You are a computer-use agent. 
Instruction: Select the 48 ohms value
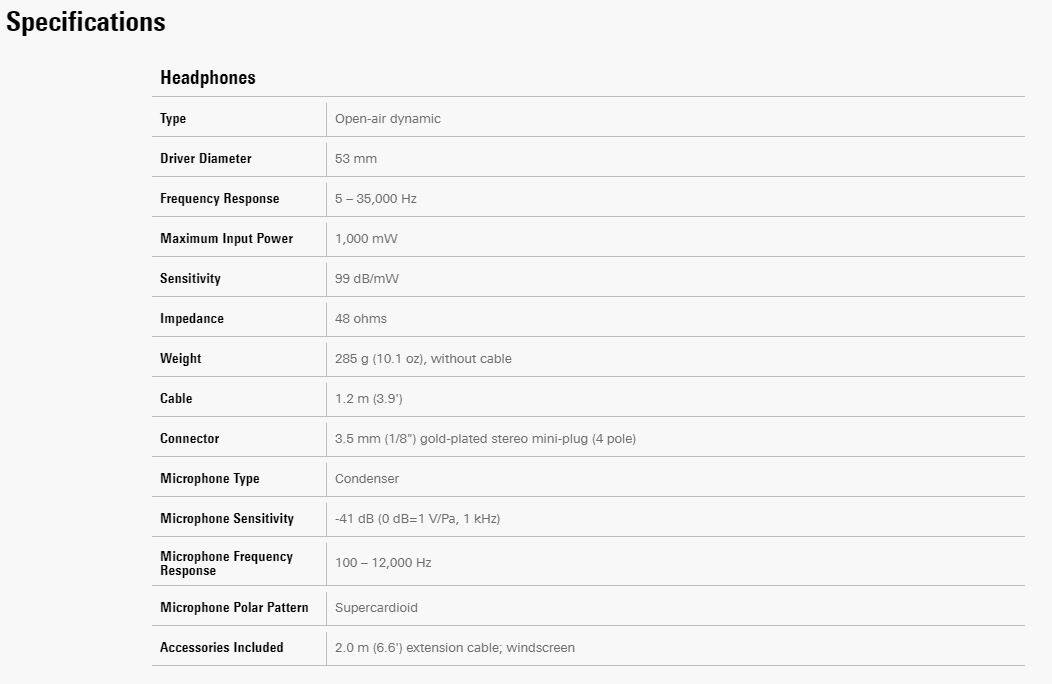(x=361, y=319)
